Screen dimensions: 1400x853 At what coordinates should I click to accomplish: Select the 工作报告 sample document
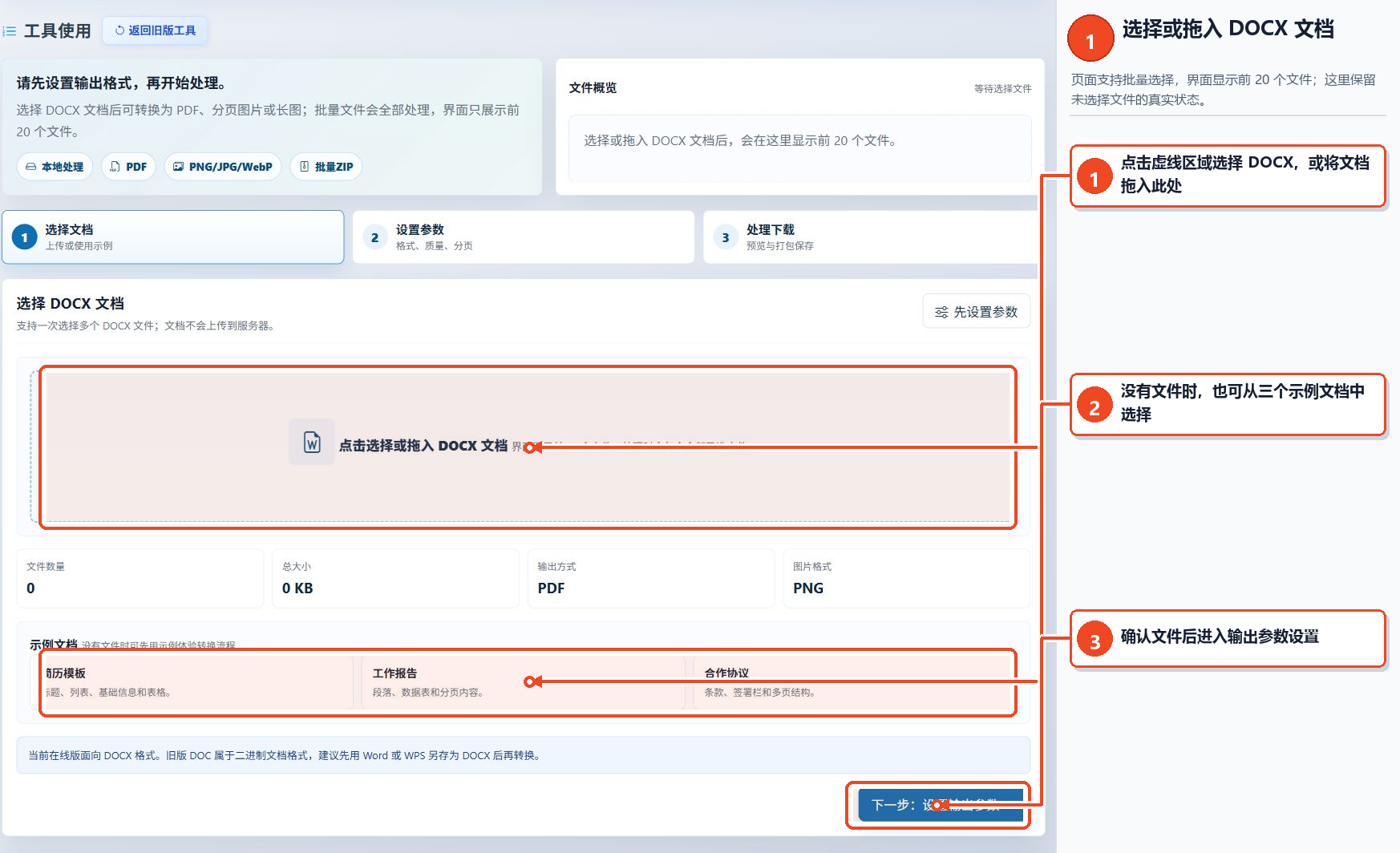click(524, 682)
